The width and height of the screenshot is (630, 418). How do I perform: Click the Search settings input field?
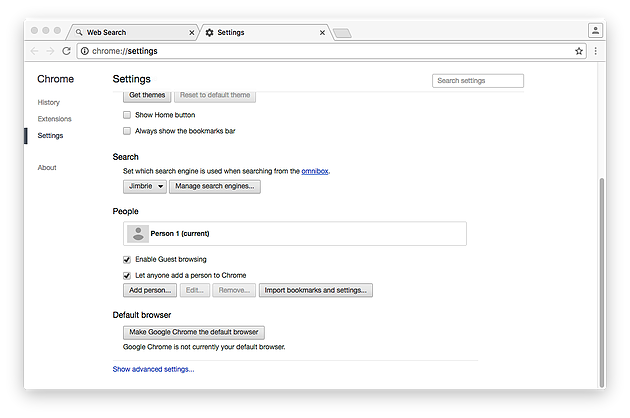(x=478, y=81)
